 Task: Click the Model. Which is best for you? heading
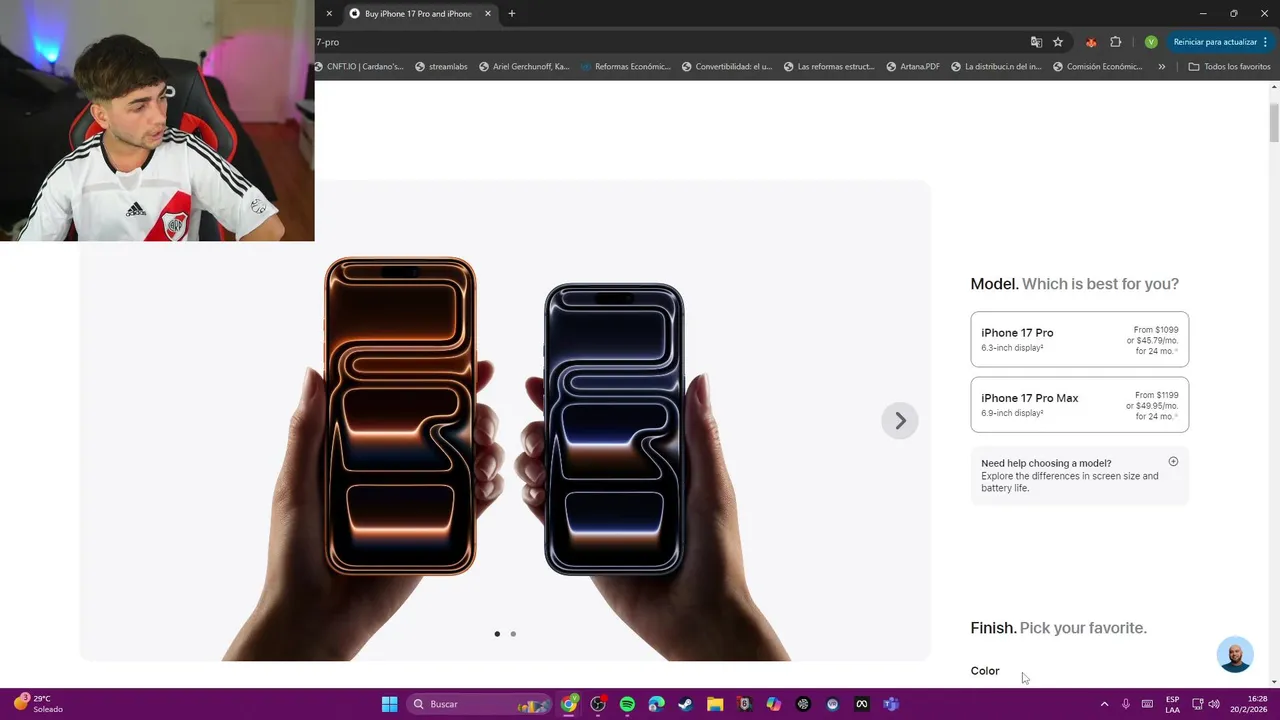pos(1074,284)
